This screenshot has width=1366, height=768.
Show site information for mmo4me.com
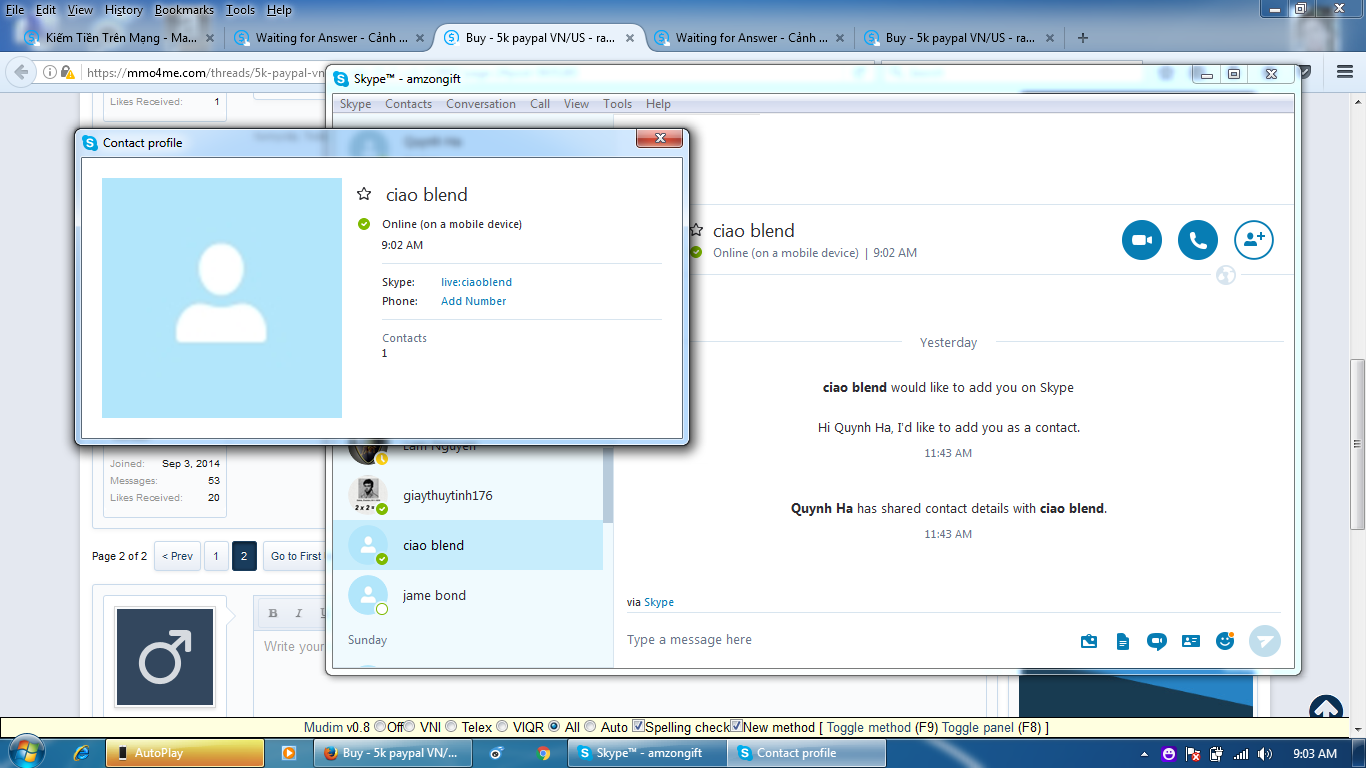(49, 72)
